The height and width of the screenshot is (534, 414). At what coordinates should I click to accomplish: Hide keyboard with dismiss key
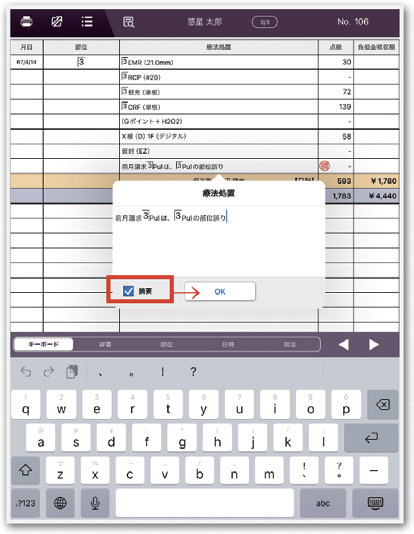point(375,503)
